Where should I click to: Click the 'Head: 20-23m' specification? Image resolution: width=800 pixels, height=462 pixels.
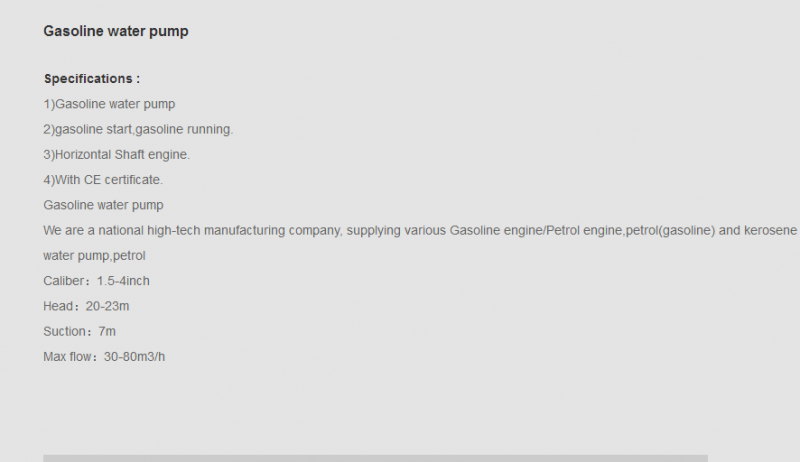[x=86, y=306]
